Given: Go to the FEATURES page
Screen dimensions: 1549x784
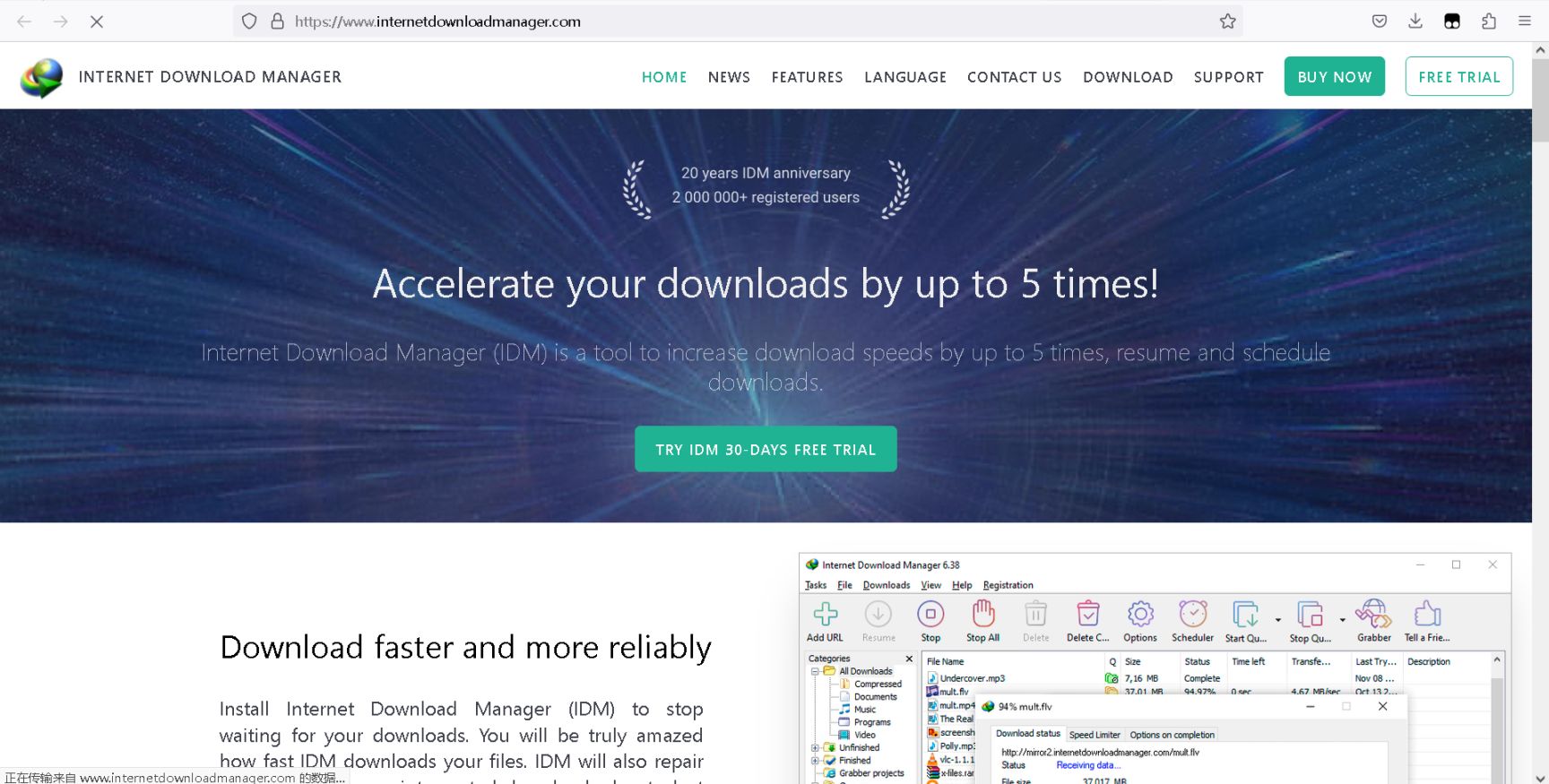Looking at the screenshot, I should click(808, 77).
